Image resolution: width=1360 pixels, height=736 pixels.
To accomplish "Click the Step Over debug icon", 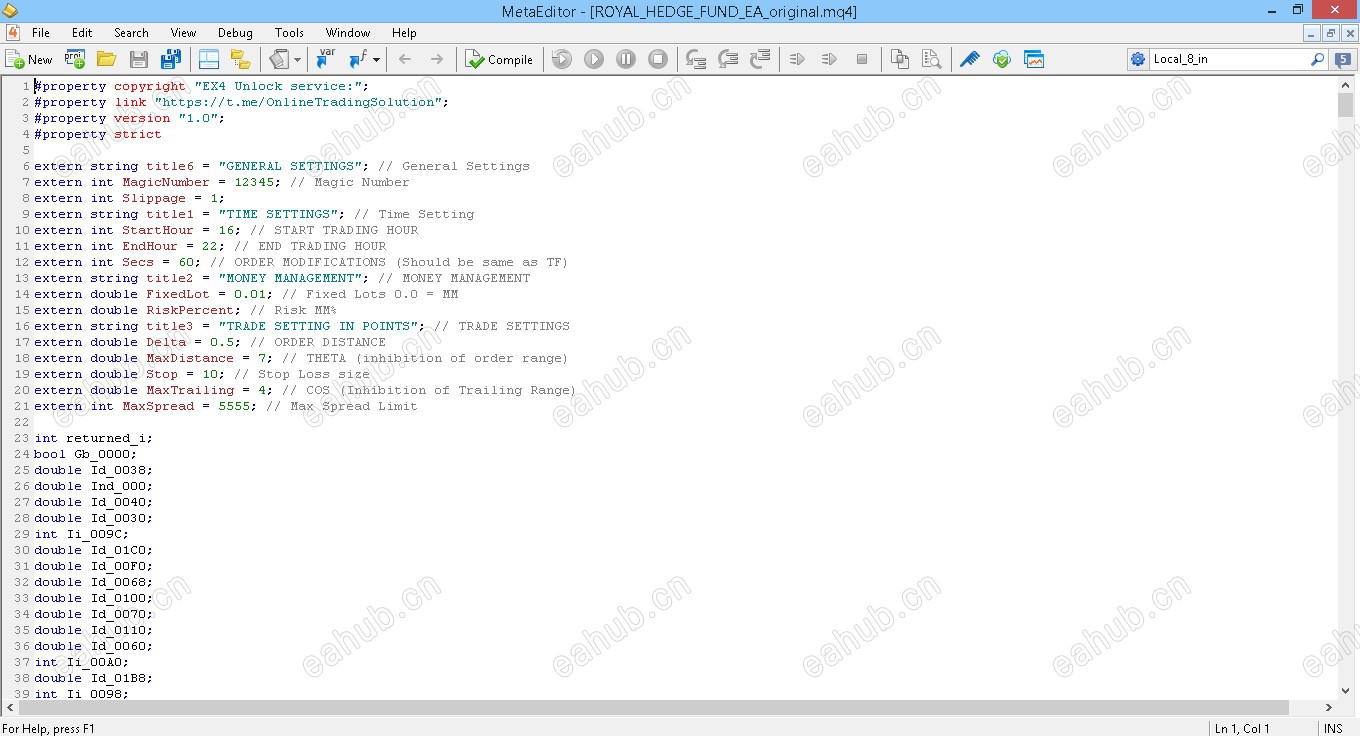I will click(728, 59).
